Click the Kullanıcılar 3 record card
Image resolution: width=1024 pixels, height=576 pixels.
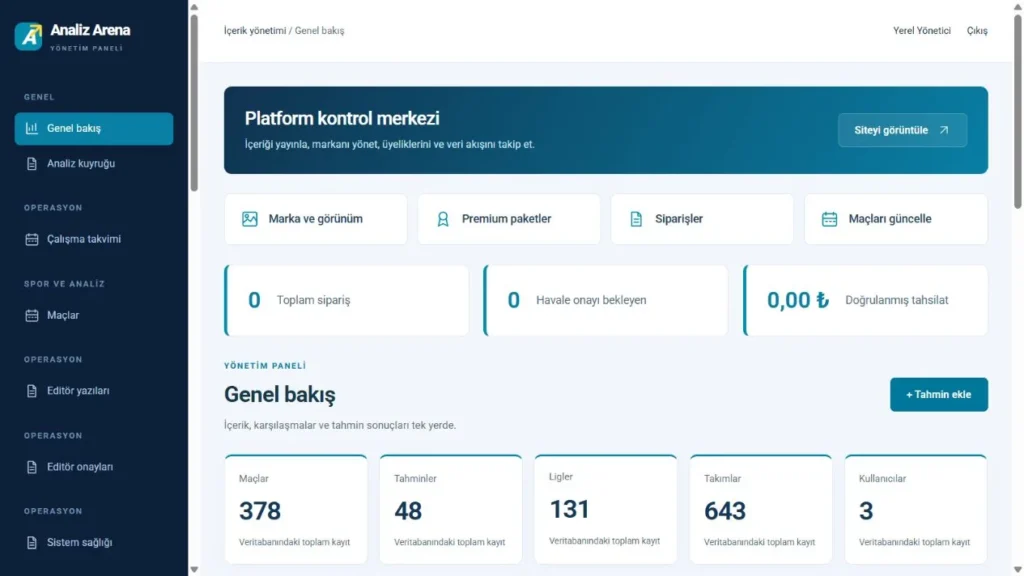[916, 509]
